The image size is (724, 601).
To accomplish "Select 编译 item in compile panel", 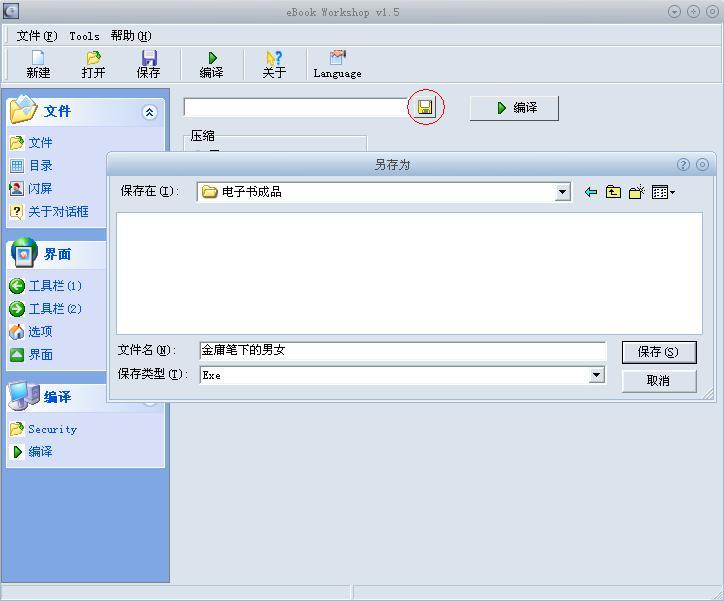I will pyautogui.click(x=31, y=451).
